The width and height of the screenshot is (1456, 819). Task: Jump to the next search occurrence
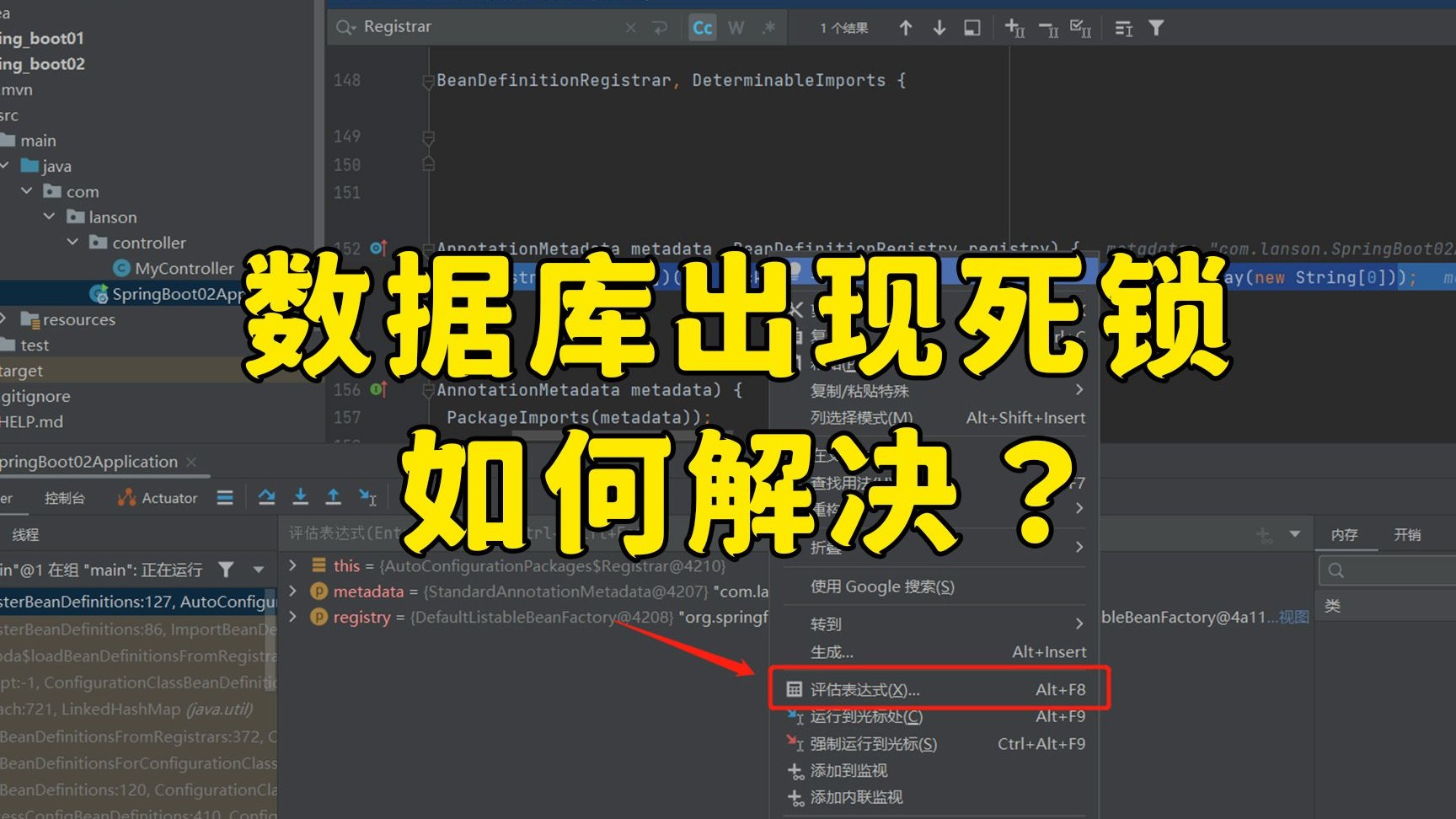(939, 28)
